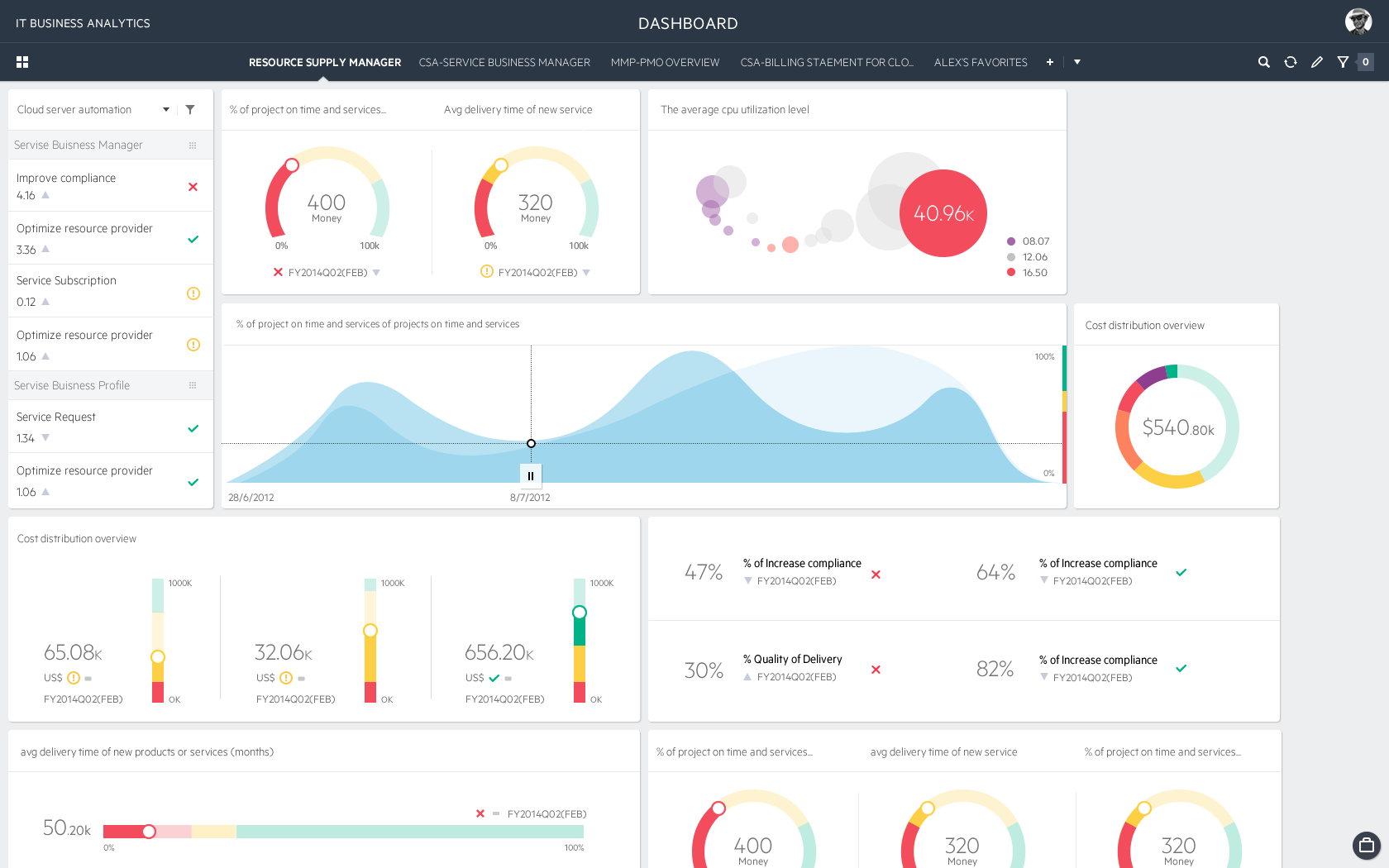Open FY2014Q02(FEB) dropdown under 320 gauge
The image size is (1389, 868).
[586, 273]
